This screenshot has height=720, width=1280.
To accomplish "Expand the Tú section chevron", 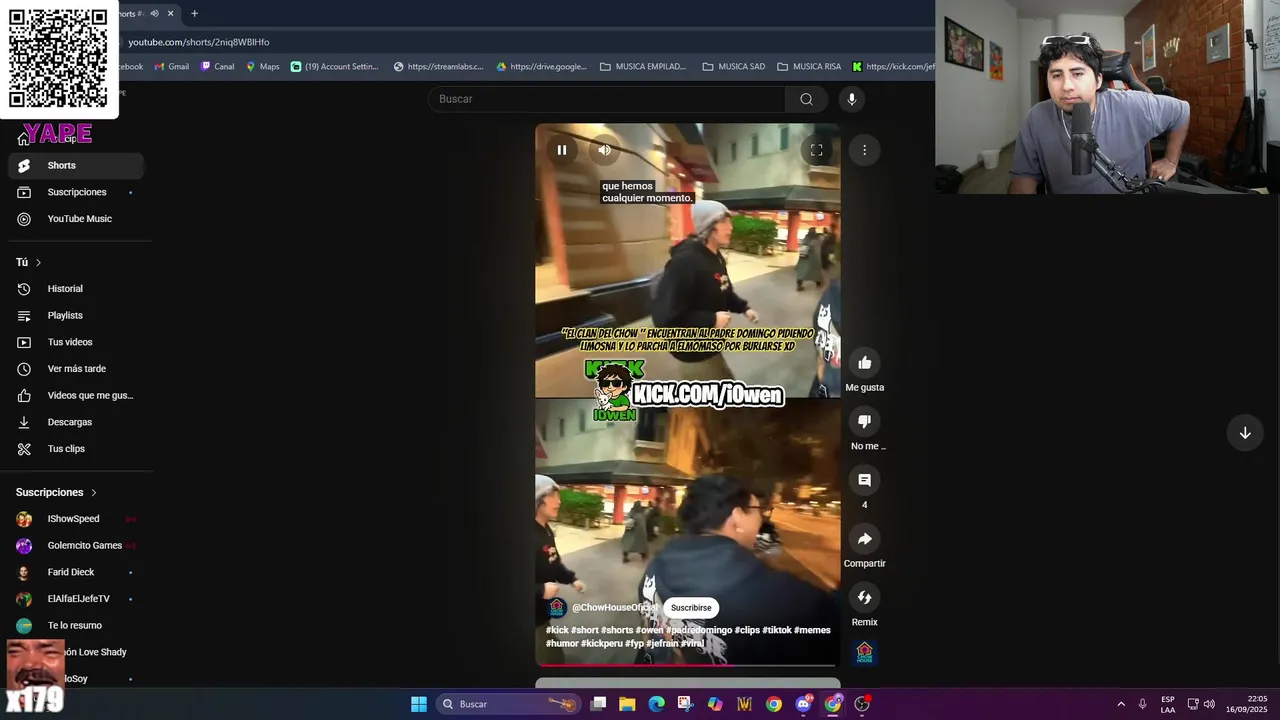I will click(x=38, y=262).
